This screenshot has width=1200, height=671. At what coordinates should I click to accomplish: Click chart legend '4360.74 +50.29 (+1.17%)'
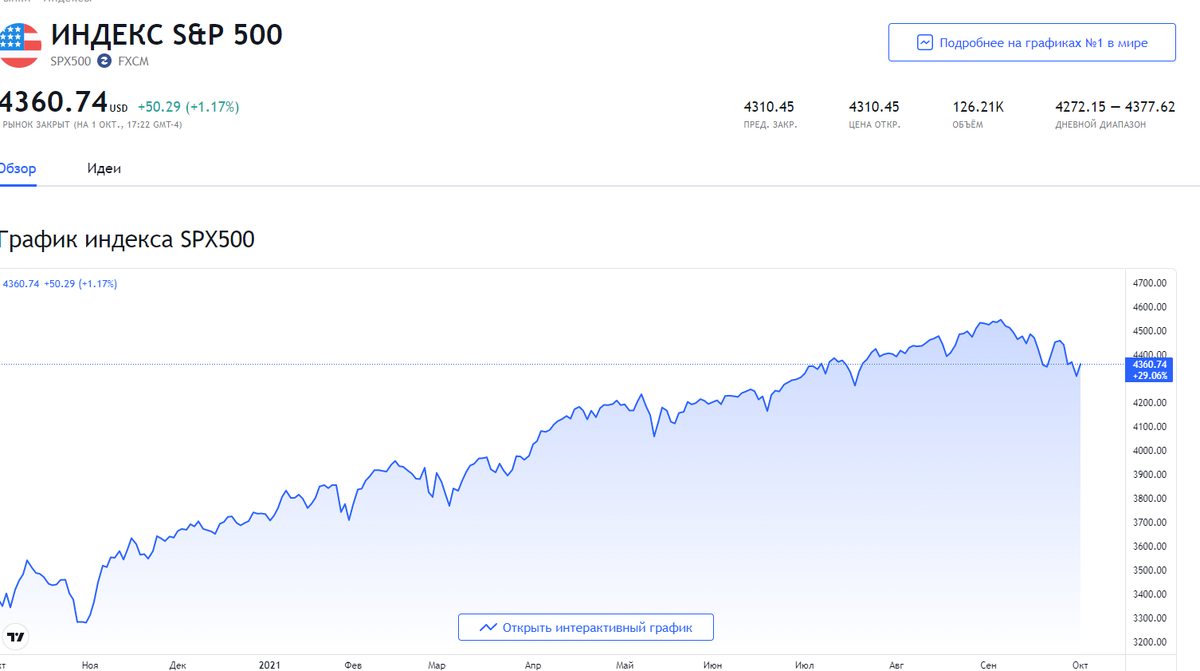[60, 284]
